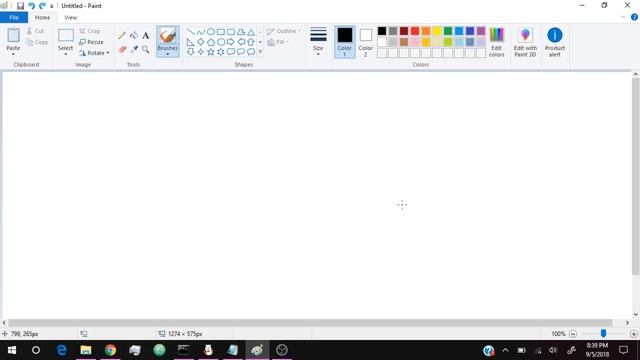640x360 pixels.
Task: Open Customize Quick Access Toolbar arrow
Action: (51, 6)
